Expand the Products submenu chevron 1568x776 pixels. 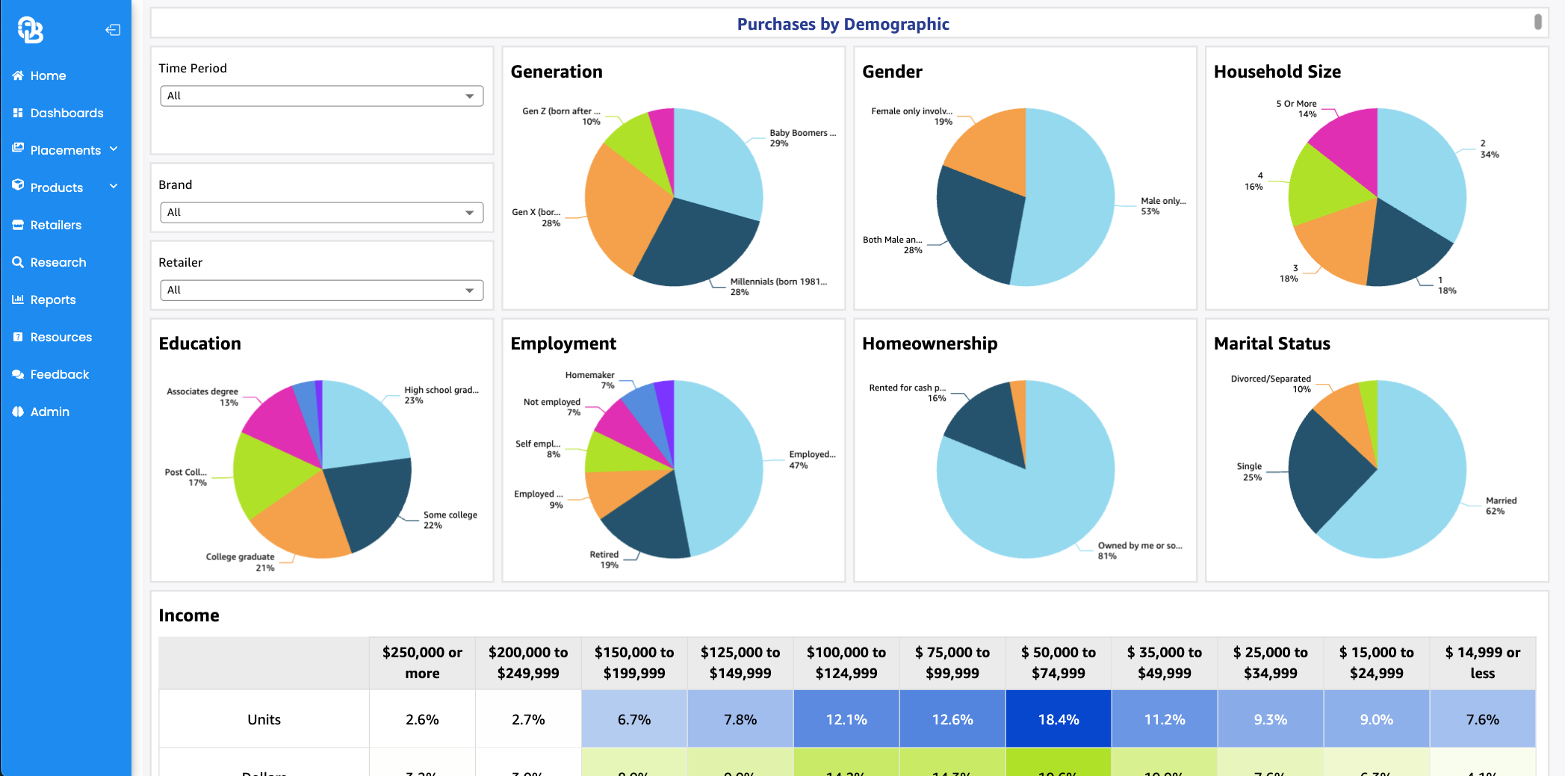114,186
